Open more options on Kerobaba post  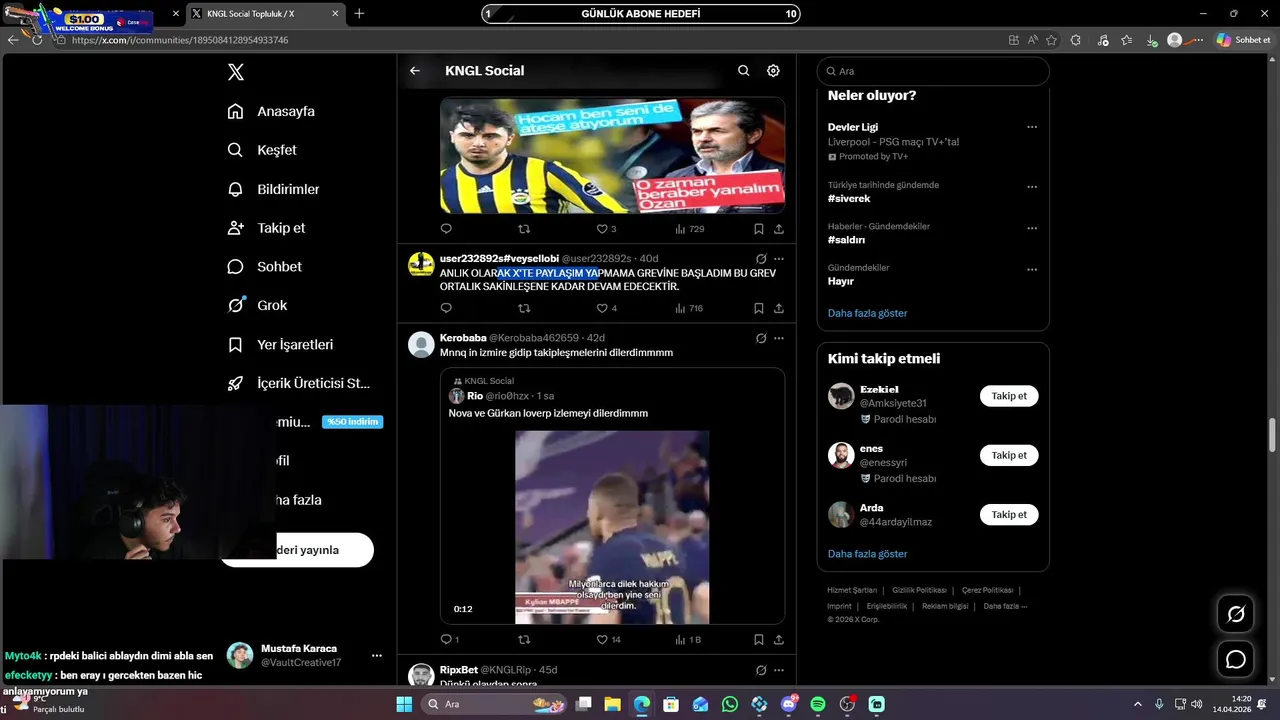779,339
